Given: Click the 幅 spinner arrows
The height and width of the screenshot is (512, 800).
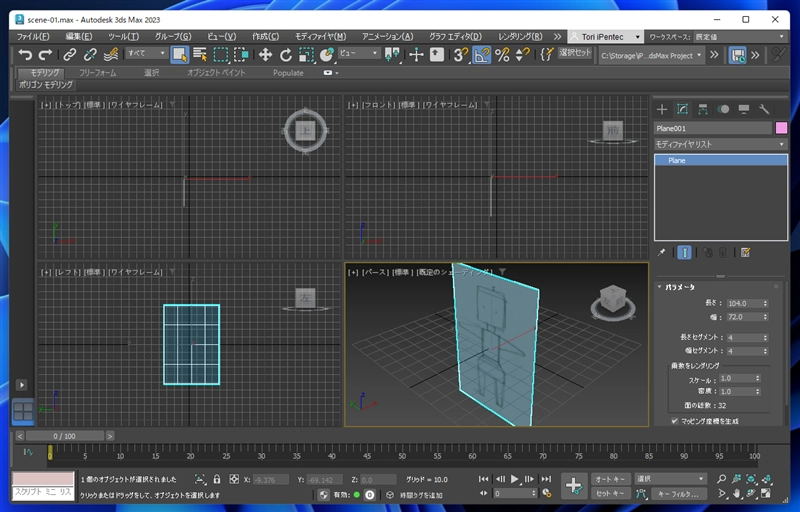Looking at the screenshot, I should (765, 317).
